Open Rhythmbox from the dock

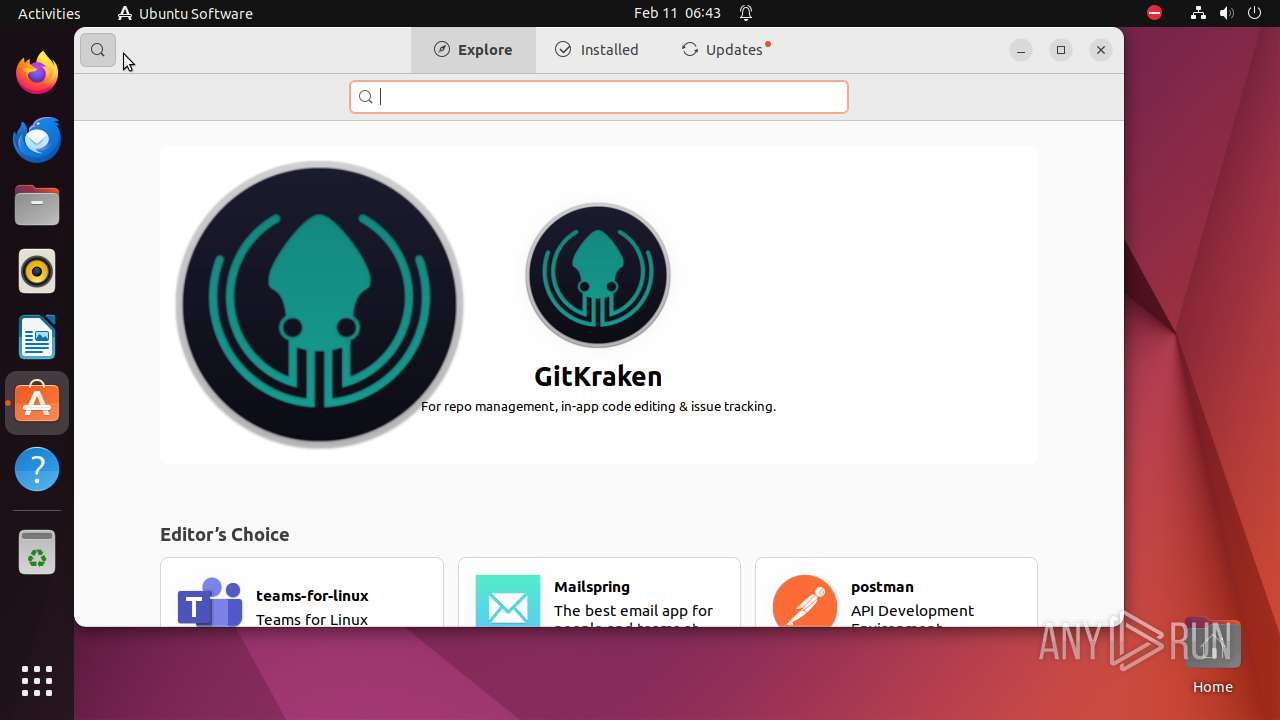pos(37,271)
